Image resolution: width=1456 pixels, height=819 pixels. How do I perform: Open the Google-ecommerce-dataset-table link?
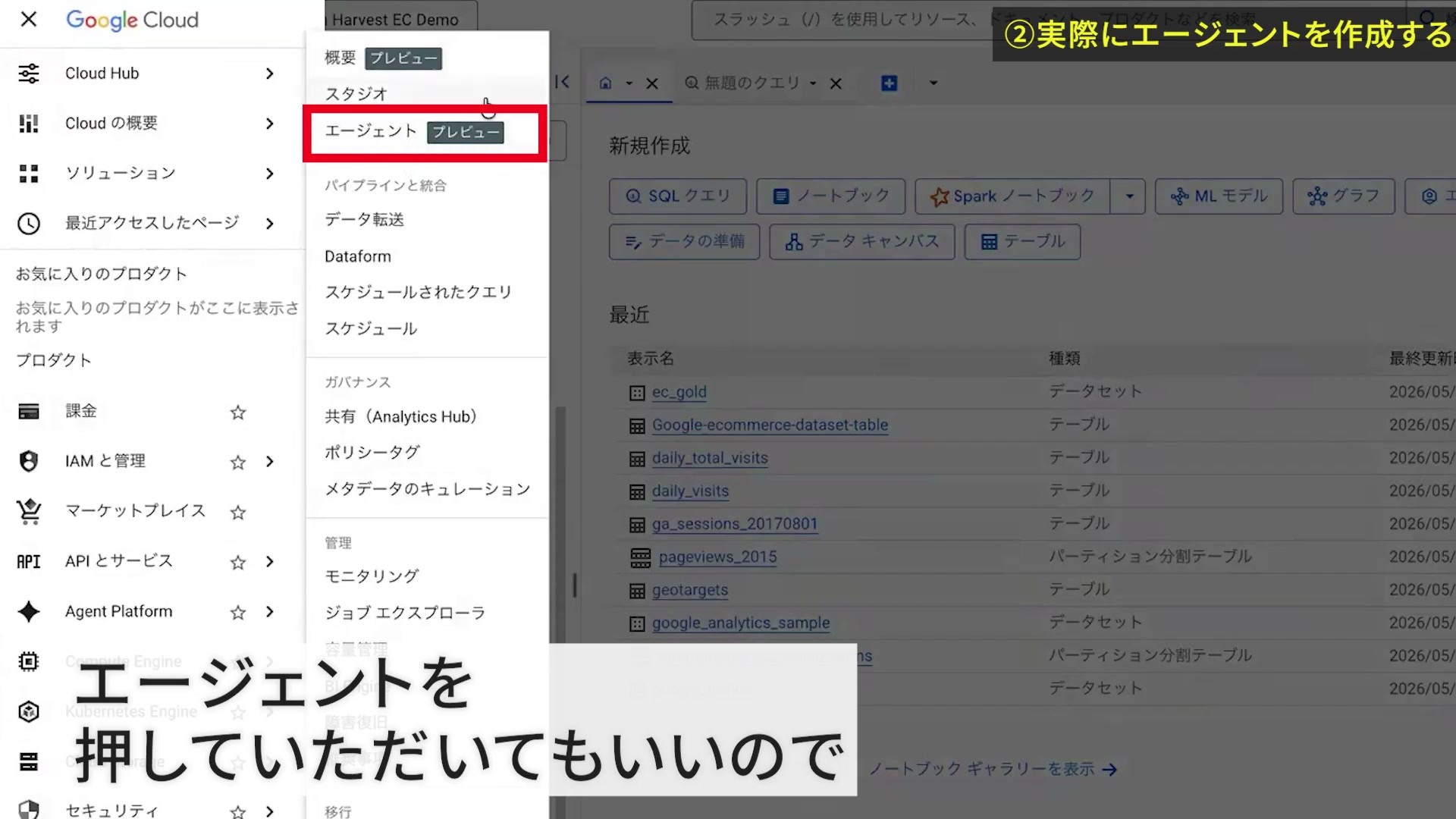(770, 425)
